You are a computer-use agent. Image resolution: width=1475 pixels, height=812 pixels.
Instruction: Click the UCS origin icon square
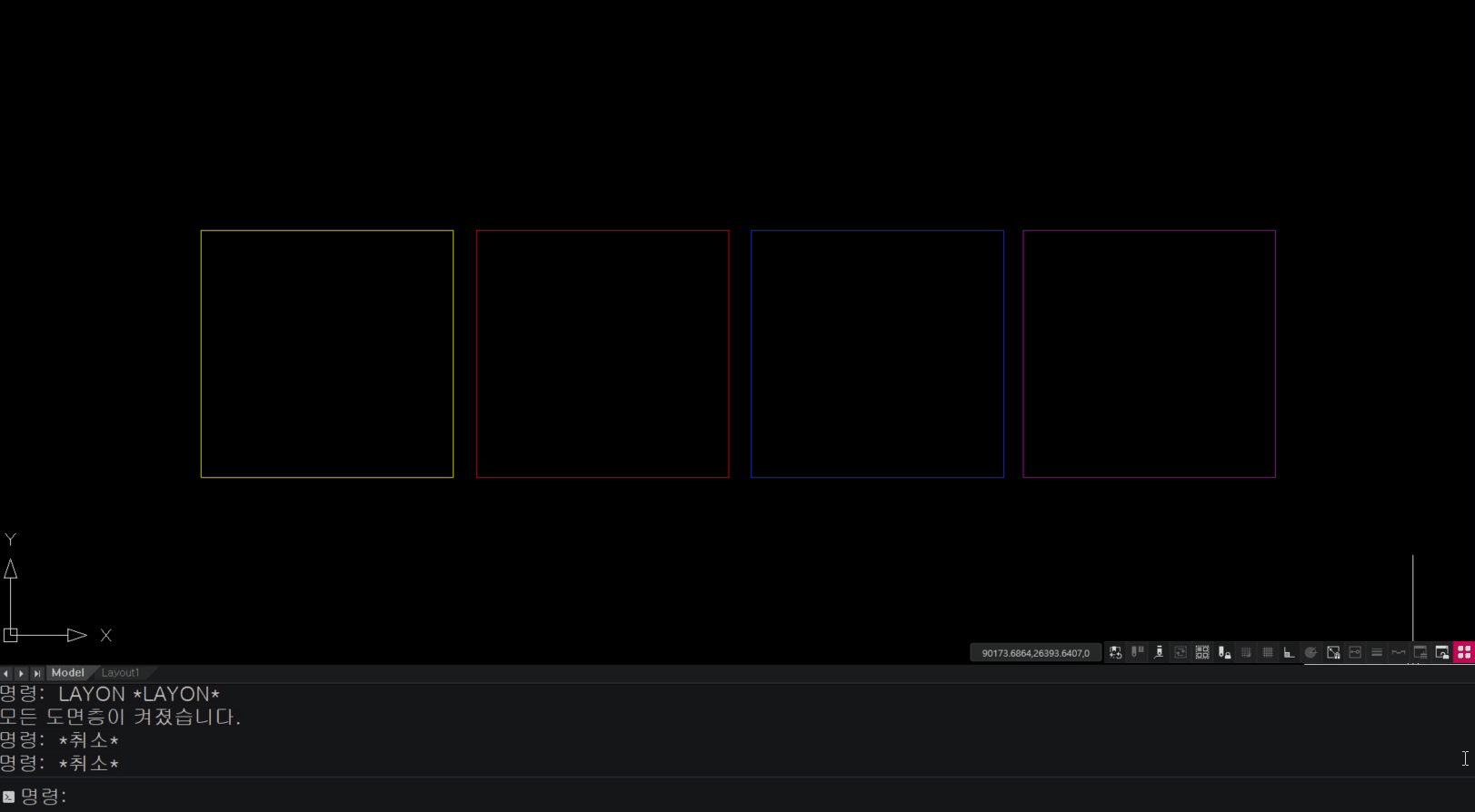tap(11, 635)
